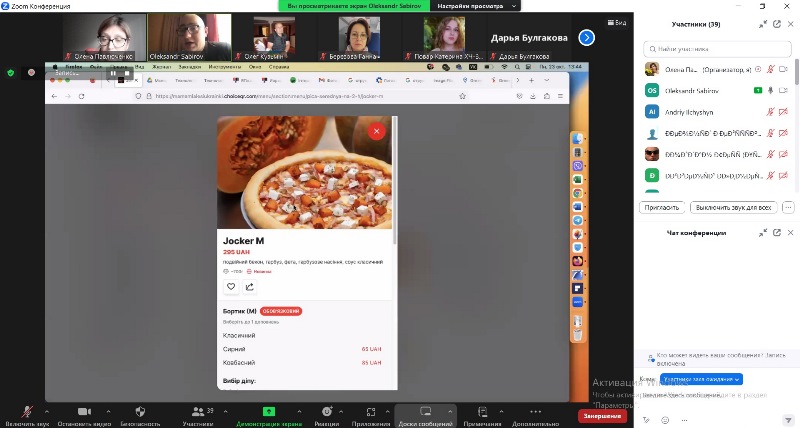Screen dimensions: 800x428
Task: Open More options ellipsis in toolbar
Action: (535, 415)
